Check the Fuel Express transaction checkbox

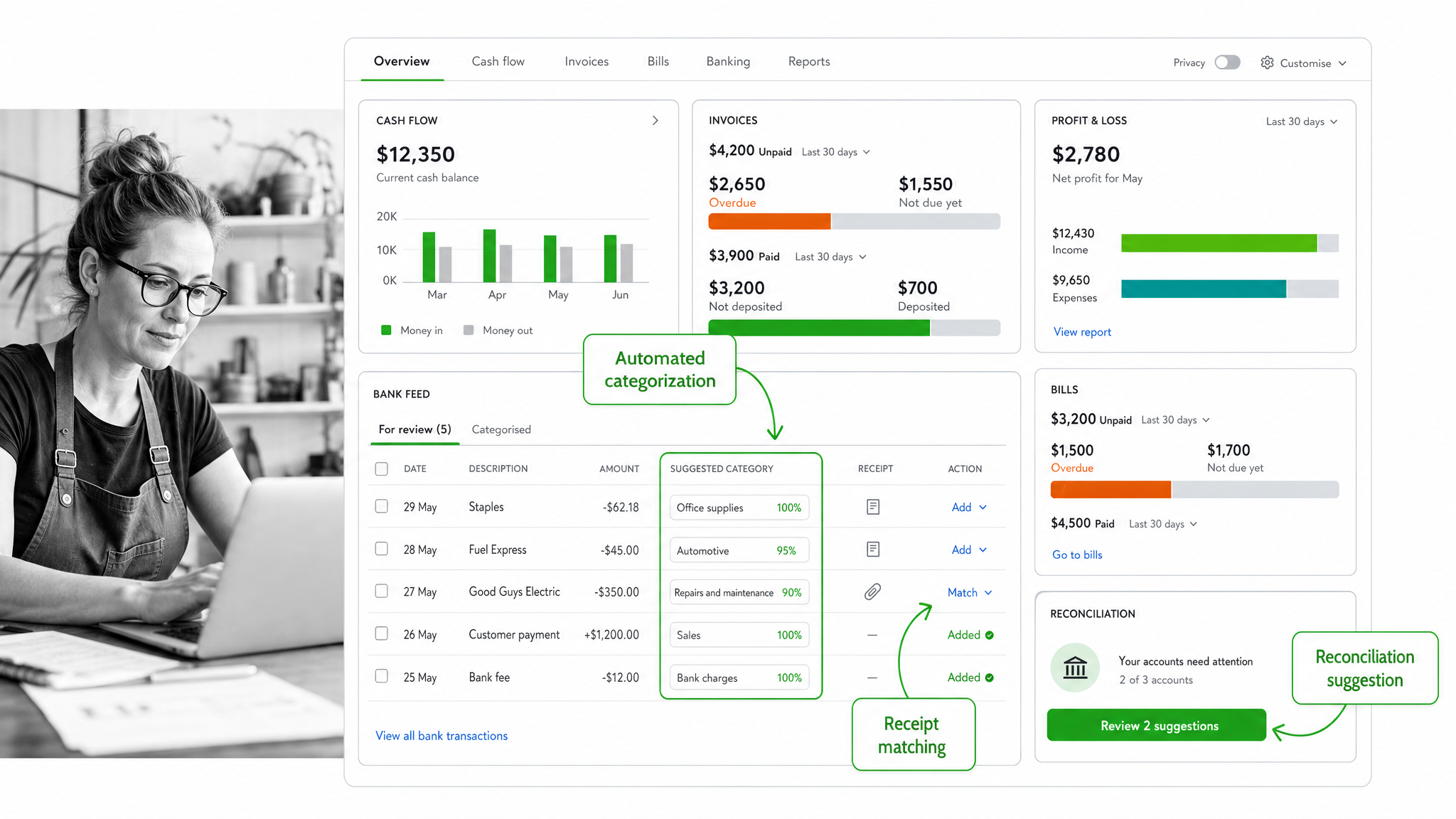point(382,549)
